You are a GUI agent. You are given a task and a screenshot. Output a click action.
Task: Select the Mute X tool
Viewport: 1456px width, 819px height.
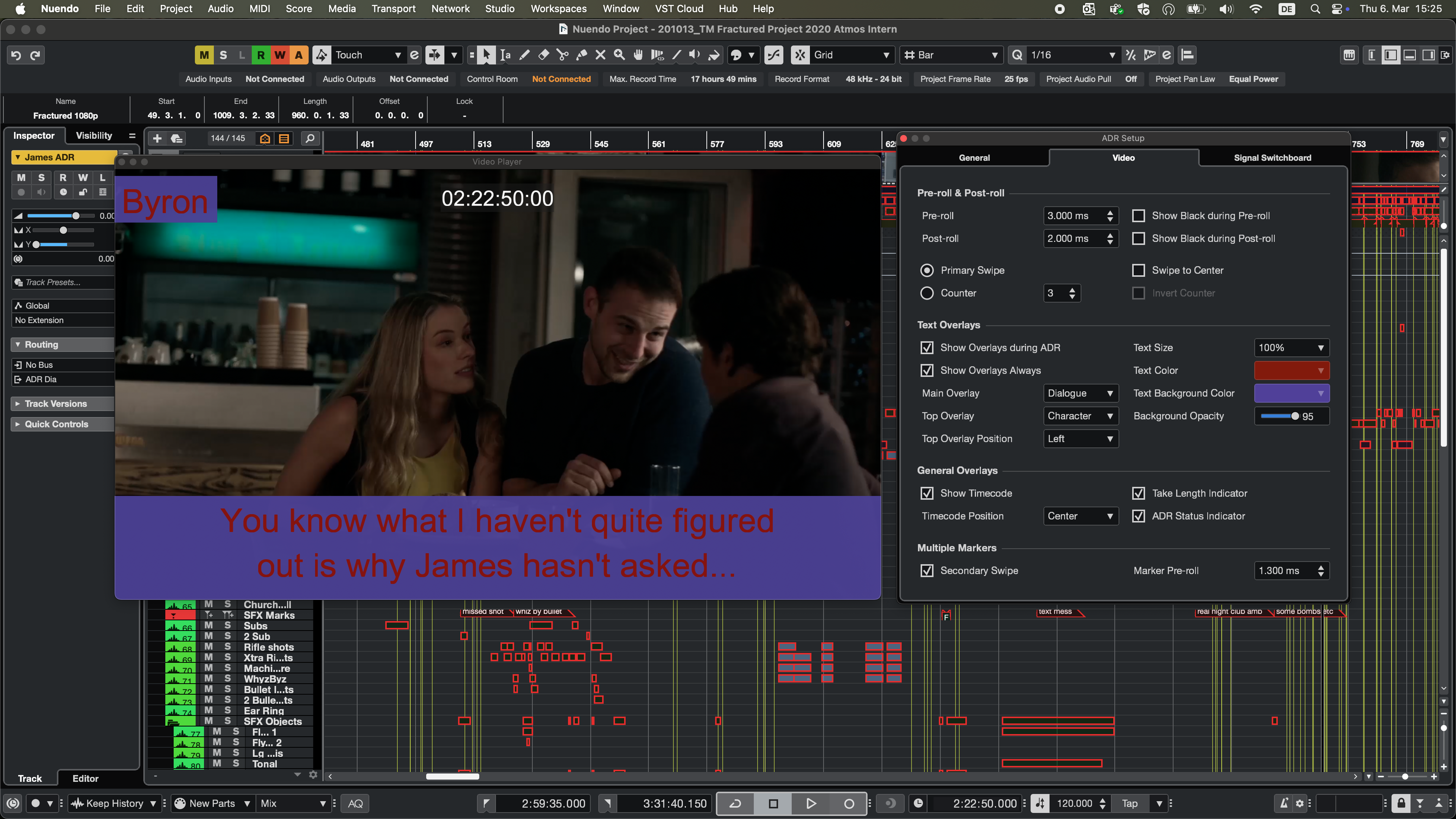click(x=600, y=55)
